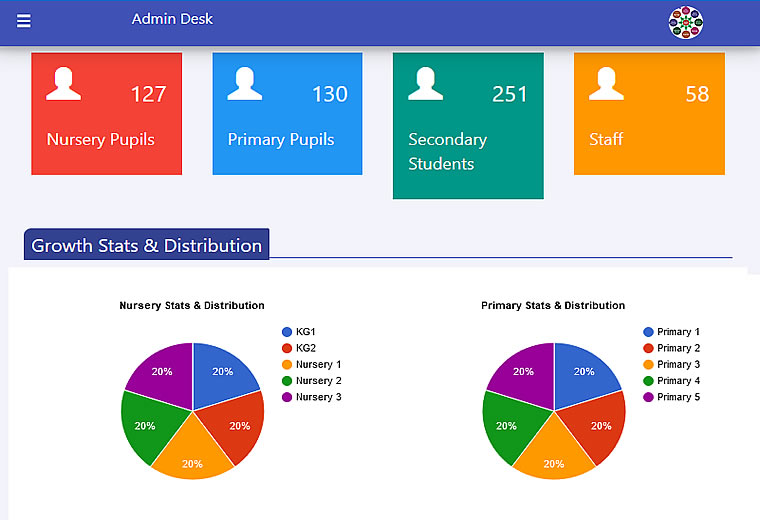Click the person icon on Nursery Pupils card
This screenshot has height=520, width=760.
click(x=64, y=85)
